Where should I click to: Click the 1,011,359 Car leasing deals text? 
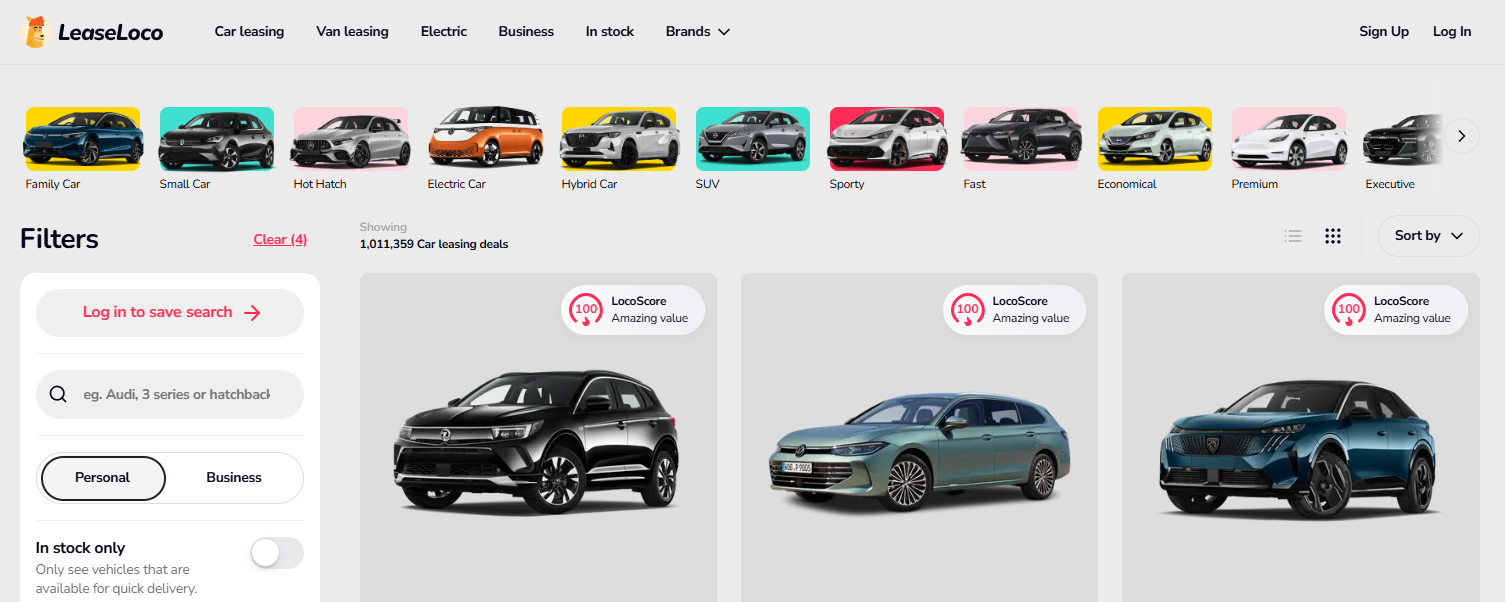434,244
